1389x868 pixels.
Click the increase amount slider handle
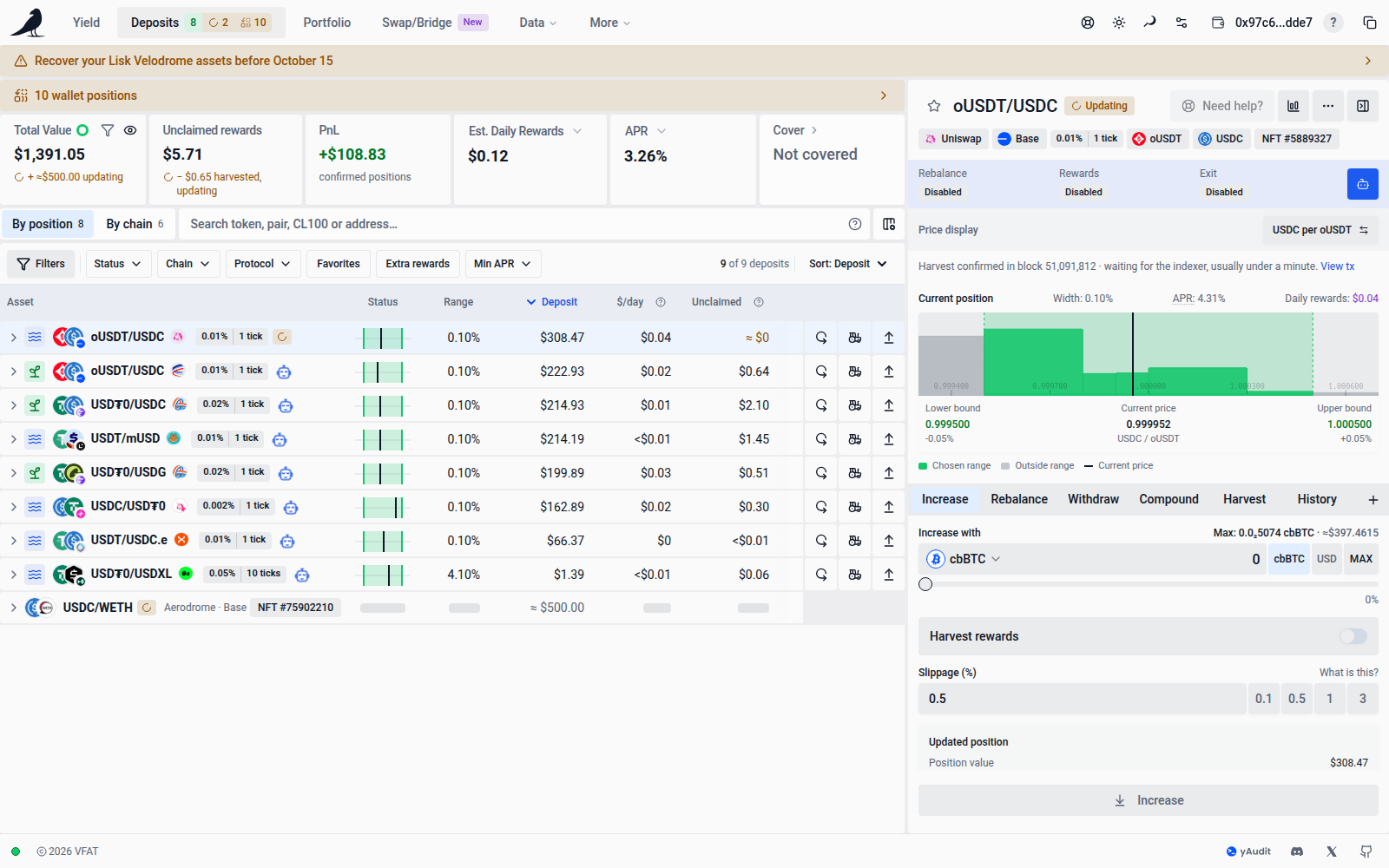point(925,584)
